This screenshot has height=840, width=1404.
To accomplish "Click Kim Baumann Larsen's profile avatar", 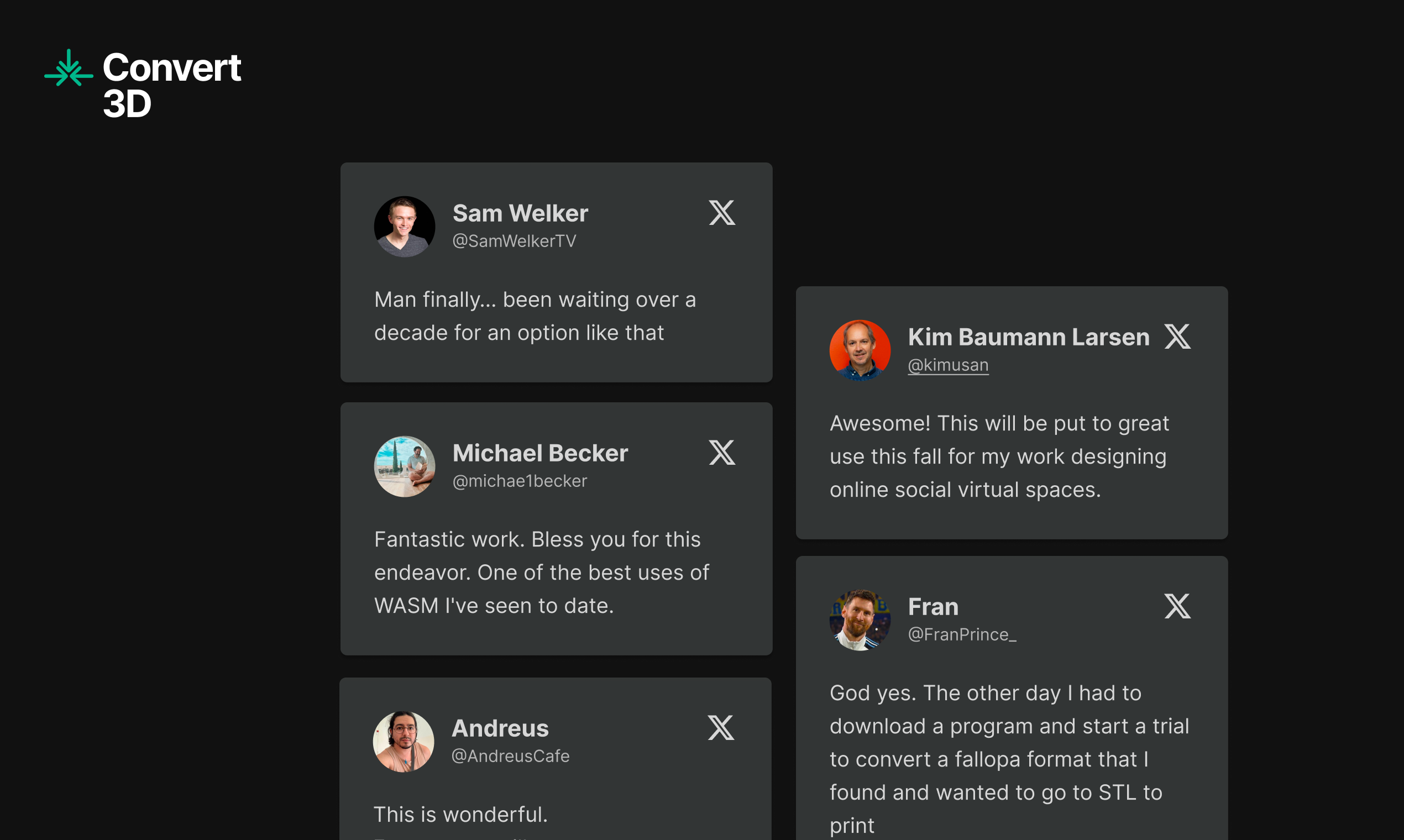I will tap(860, 350).
